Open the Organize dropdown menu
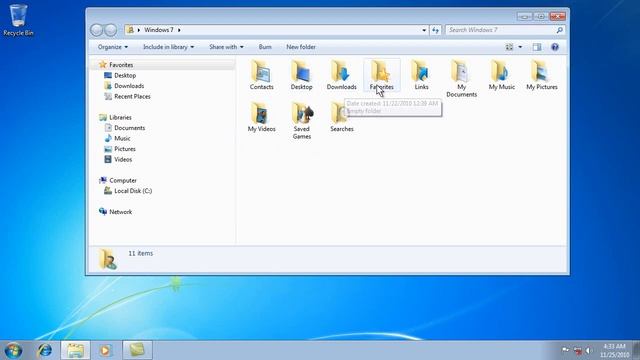 [113, 47]
